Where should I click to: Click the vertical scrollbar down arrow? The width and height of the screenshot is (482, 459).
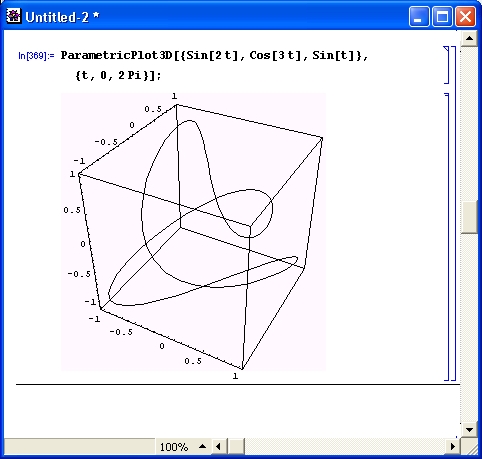click(x=469, y=429)
